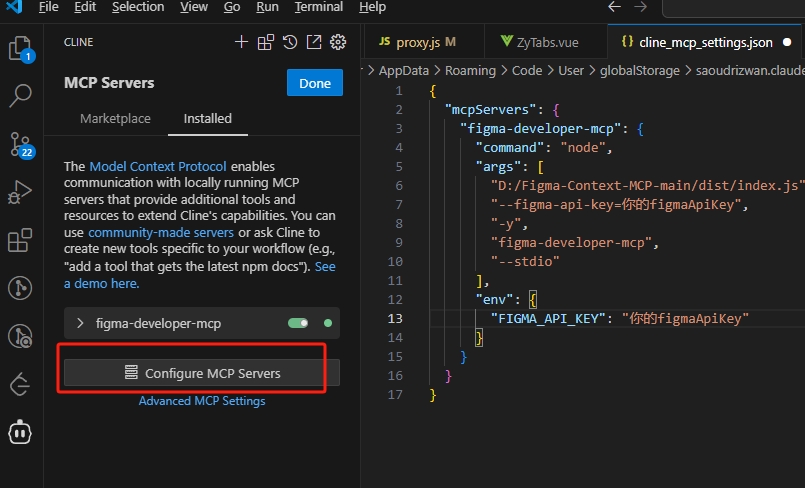Open the Edit menu

(85, 7)
